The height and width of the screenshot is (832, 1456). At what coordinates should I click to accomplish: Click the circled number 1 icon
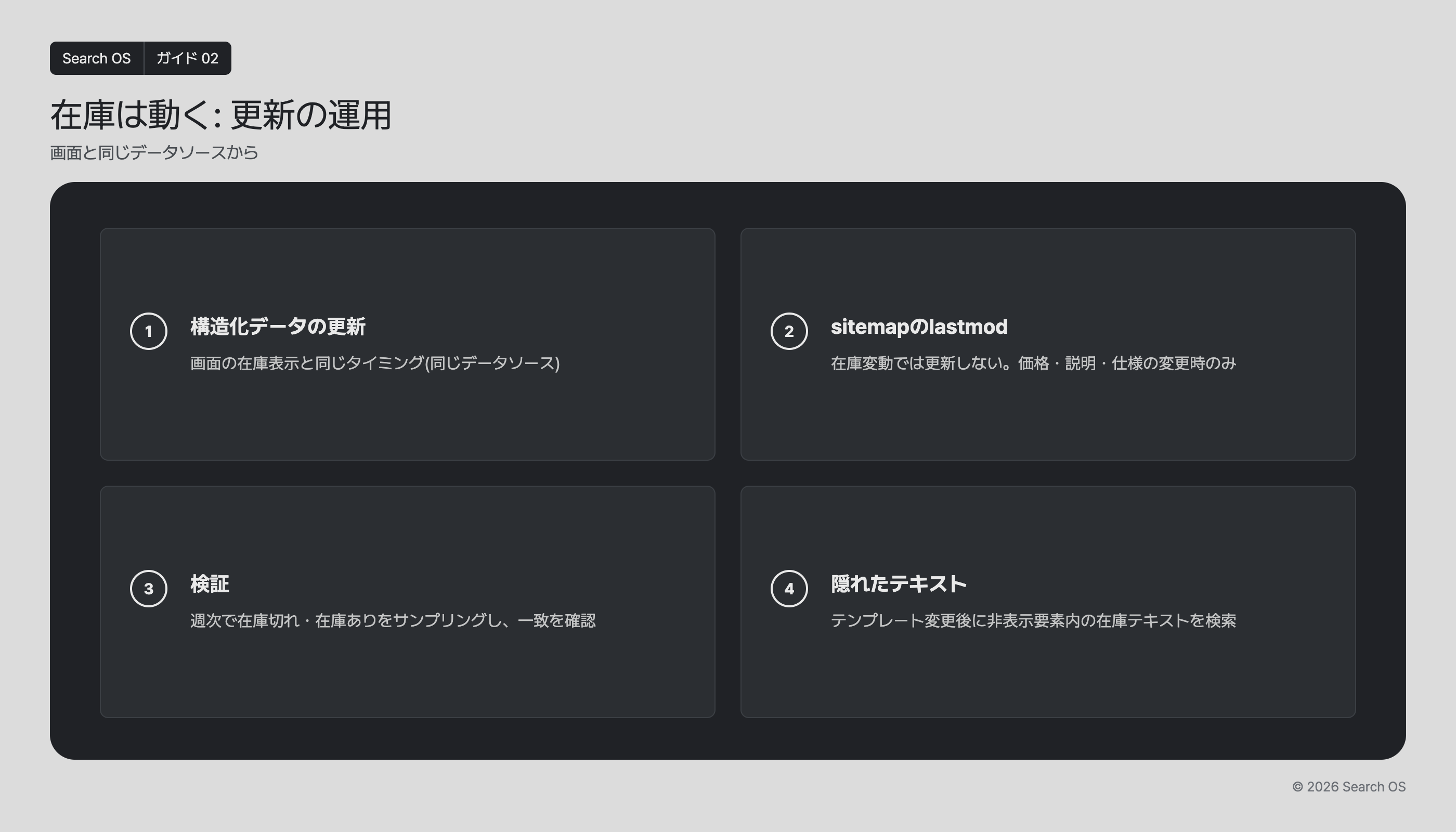[x=149, y=331]
